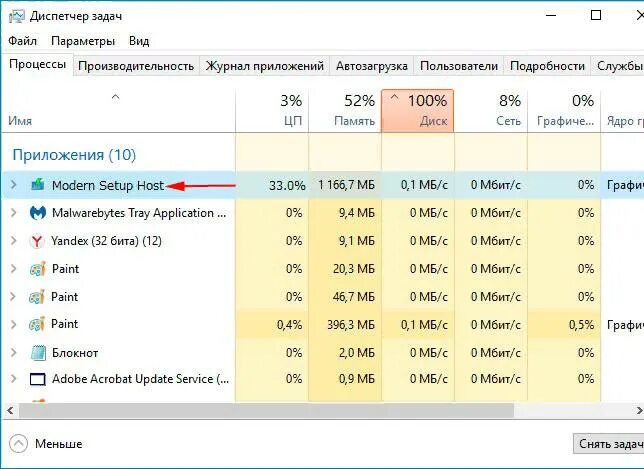Expand the Yandex (32 бита) process group
Screen dimensions: 644x469
[x=13, y=241]
